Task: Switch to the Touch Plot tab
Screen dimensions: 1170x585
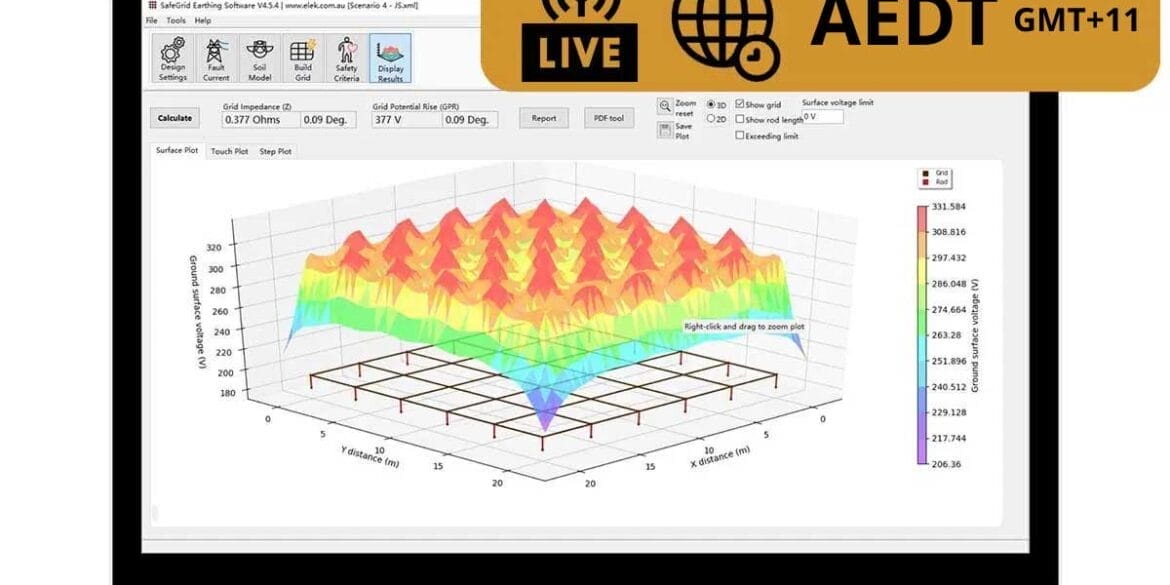Action: click(229, 151)
